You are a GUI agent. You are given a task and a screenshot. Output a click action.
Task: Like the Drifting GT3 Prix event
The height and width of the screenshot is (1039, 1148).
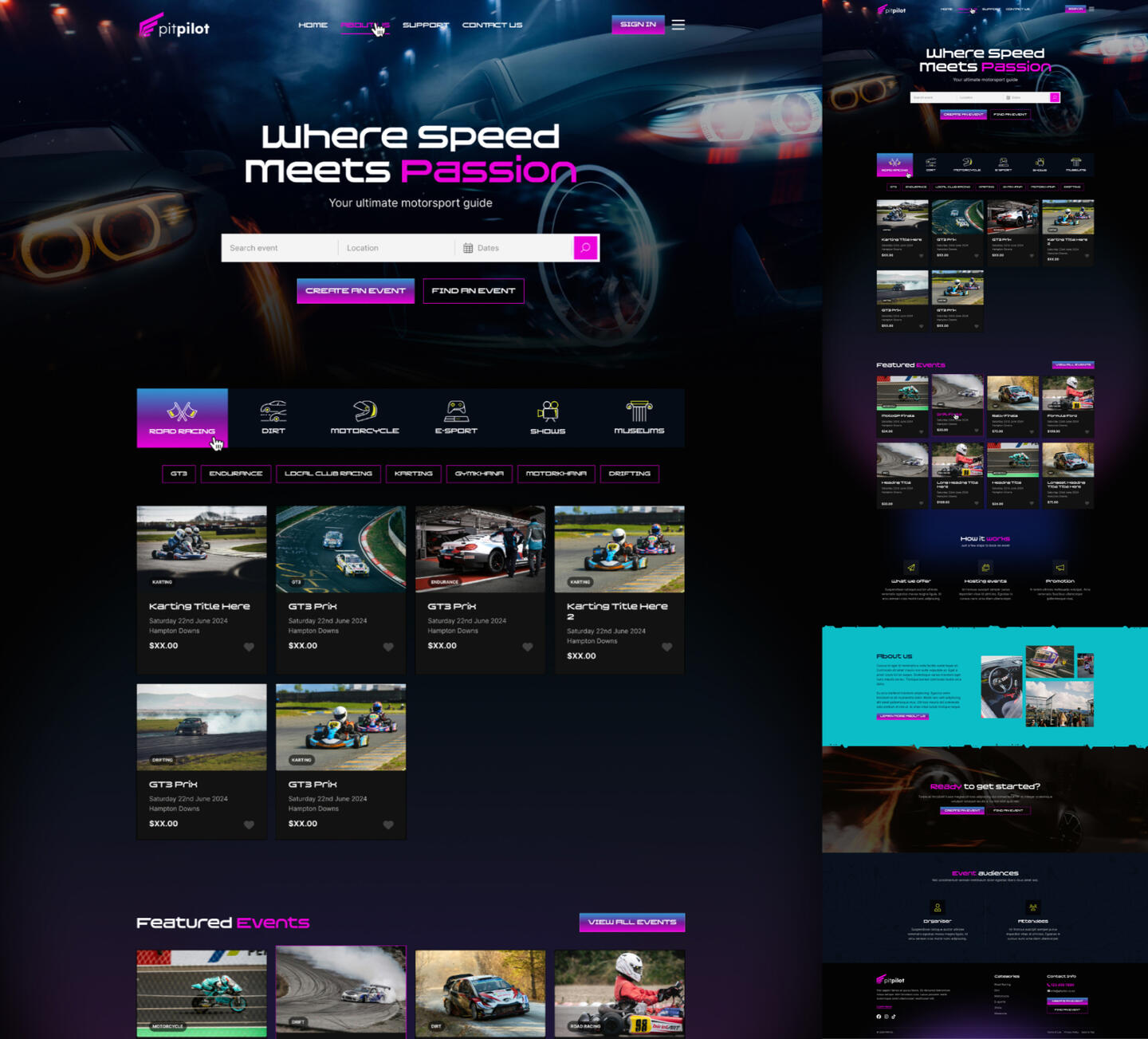[249, 825]
